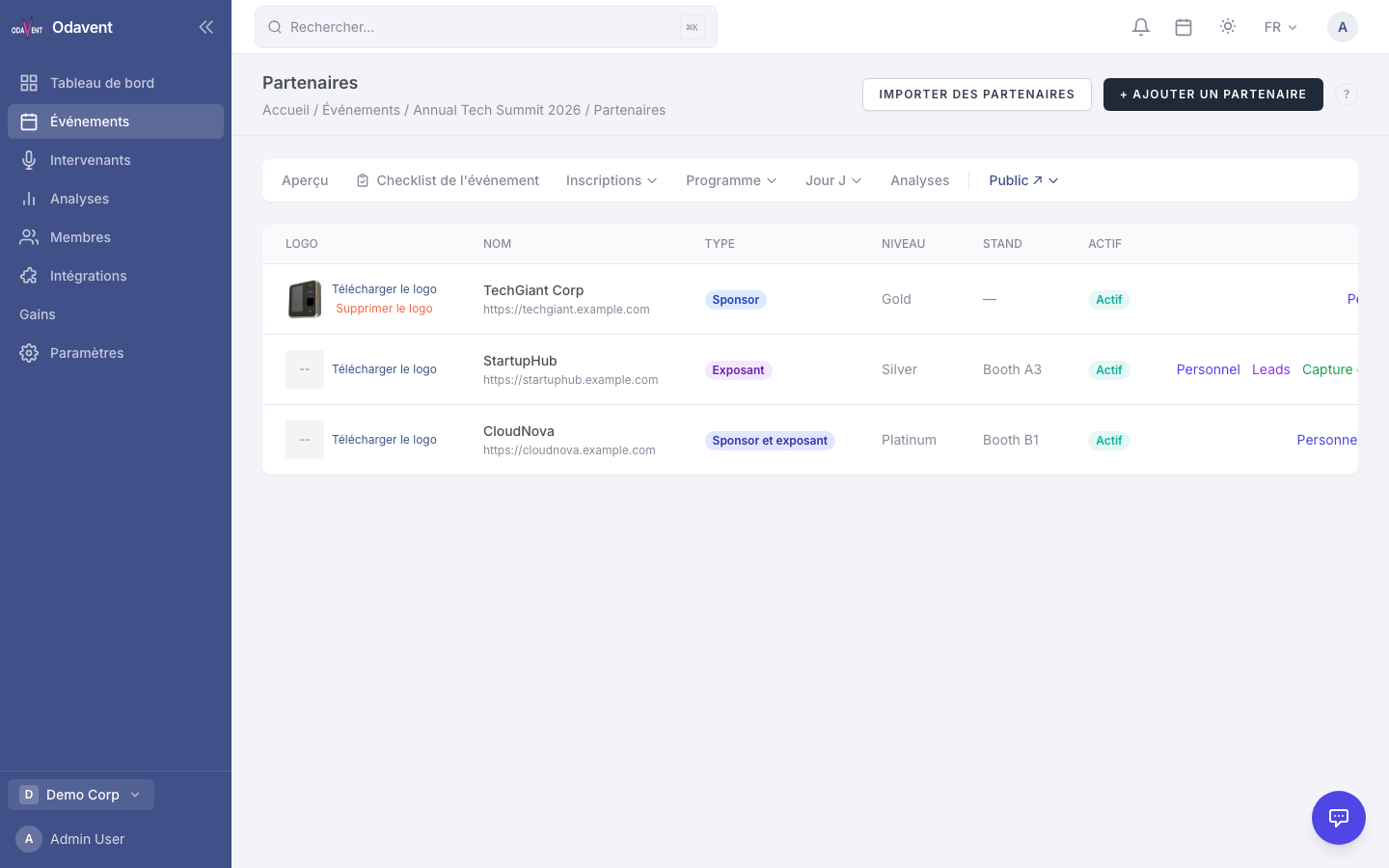Expand the Jour J dropdown tab
This screenshot has height=868, width=1389.
point(833,180)
